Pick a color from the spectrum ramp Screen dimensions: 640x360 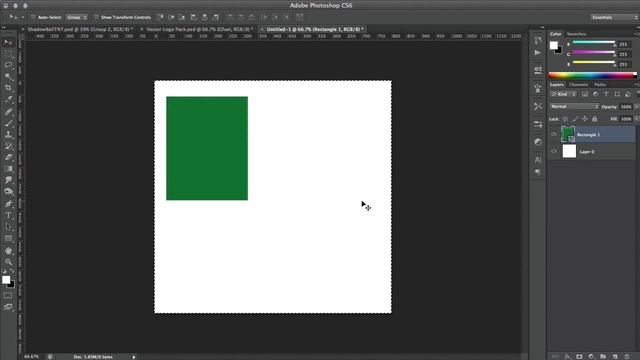(x=592, y=75)
